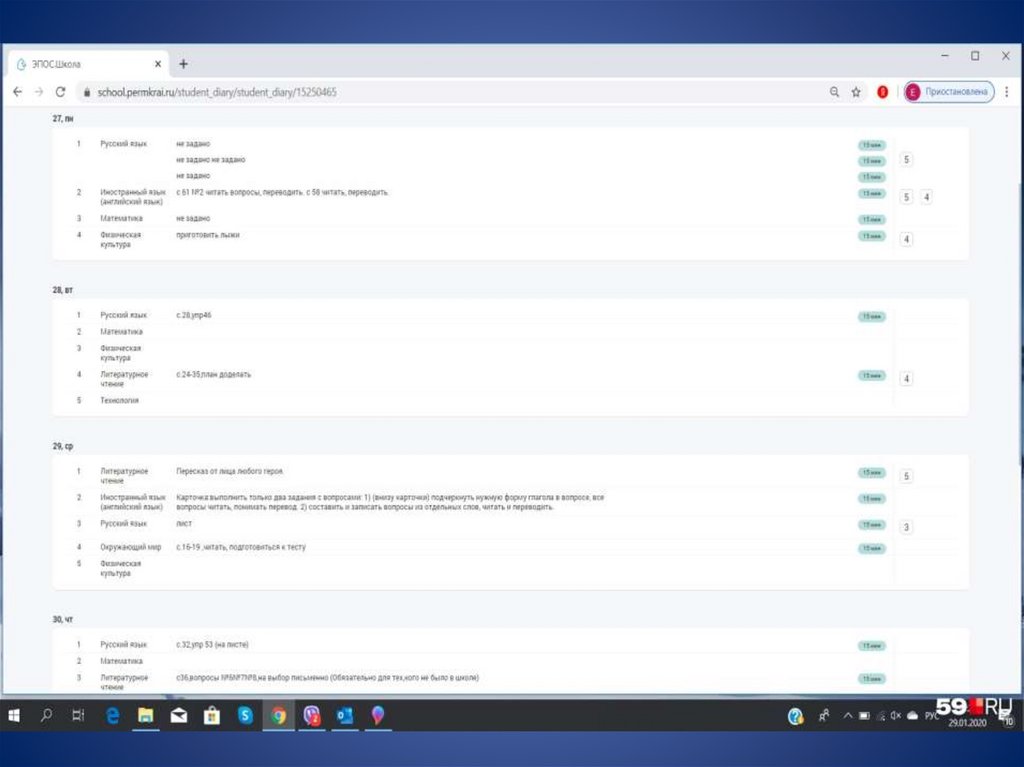Reload the page with the refresh icon
Viewport: 1024px width, 767px height.
[x=60, y=91]
